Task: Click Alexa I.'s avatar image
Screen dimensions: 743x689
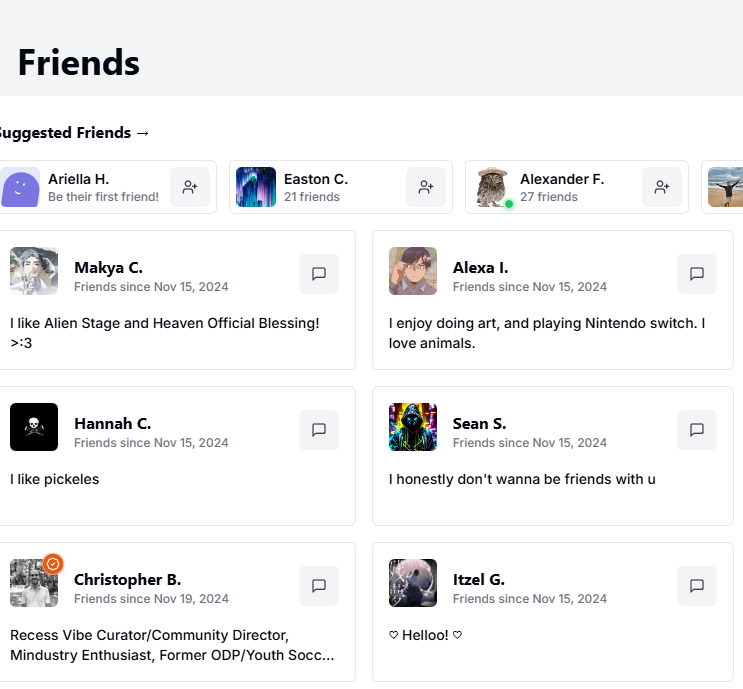Action: point(413,271)
